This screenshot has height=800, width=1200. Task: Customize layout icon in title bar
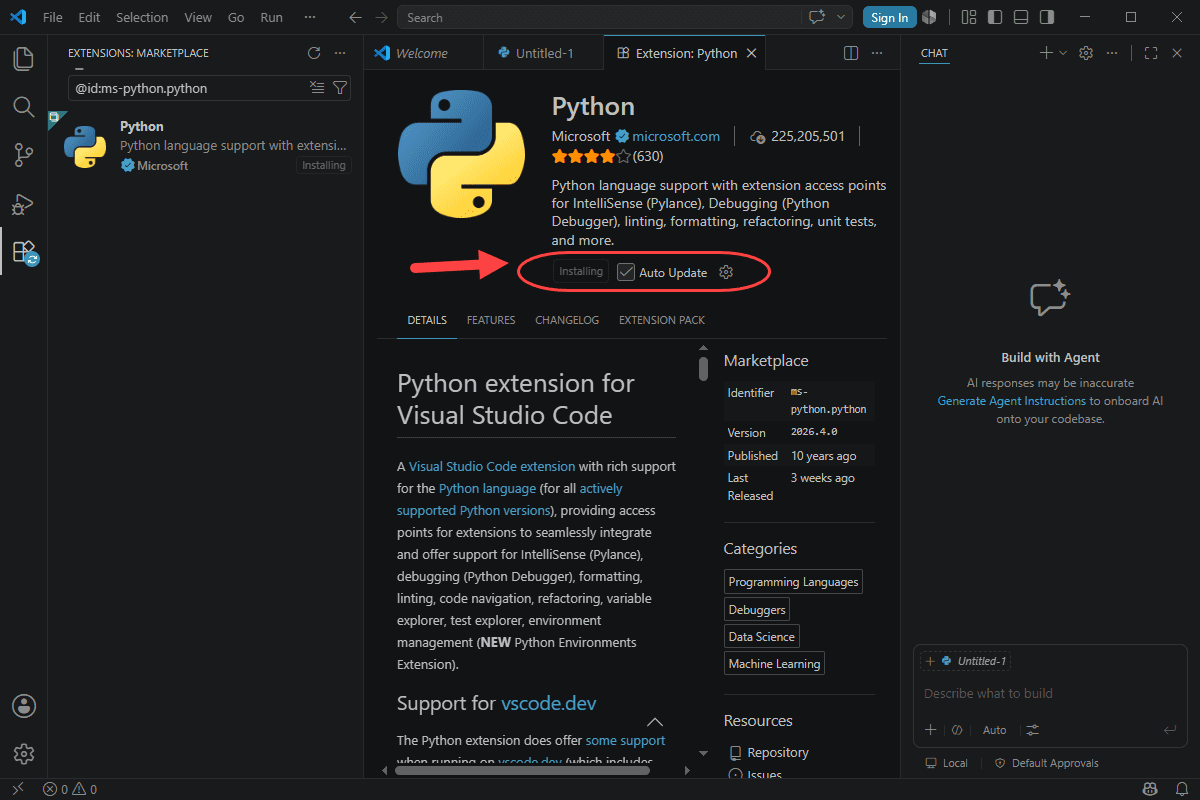point(969,17)
